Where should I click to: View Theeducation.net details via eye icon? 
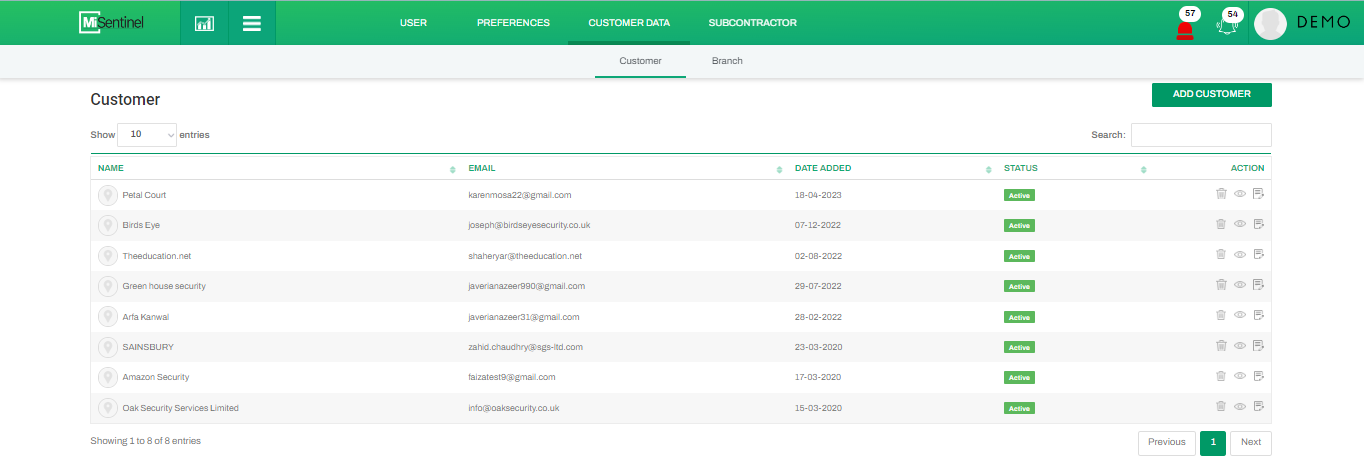(x=1240, y=255)
